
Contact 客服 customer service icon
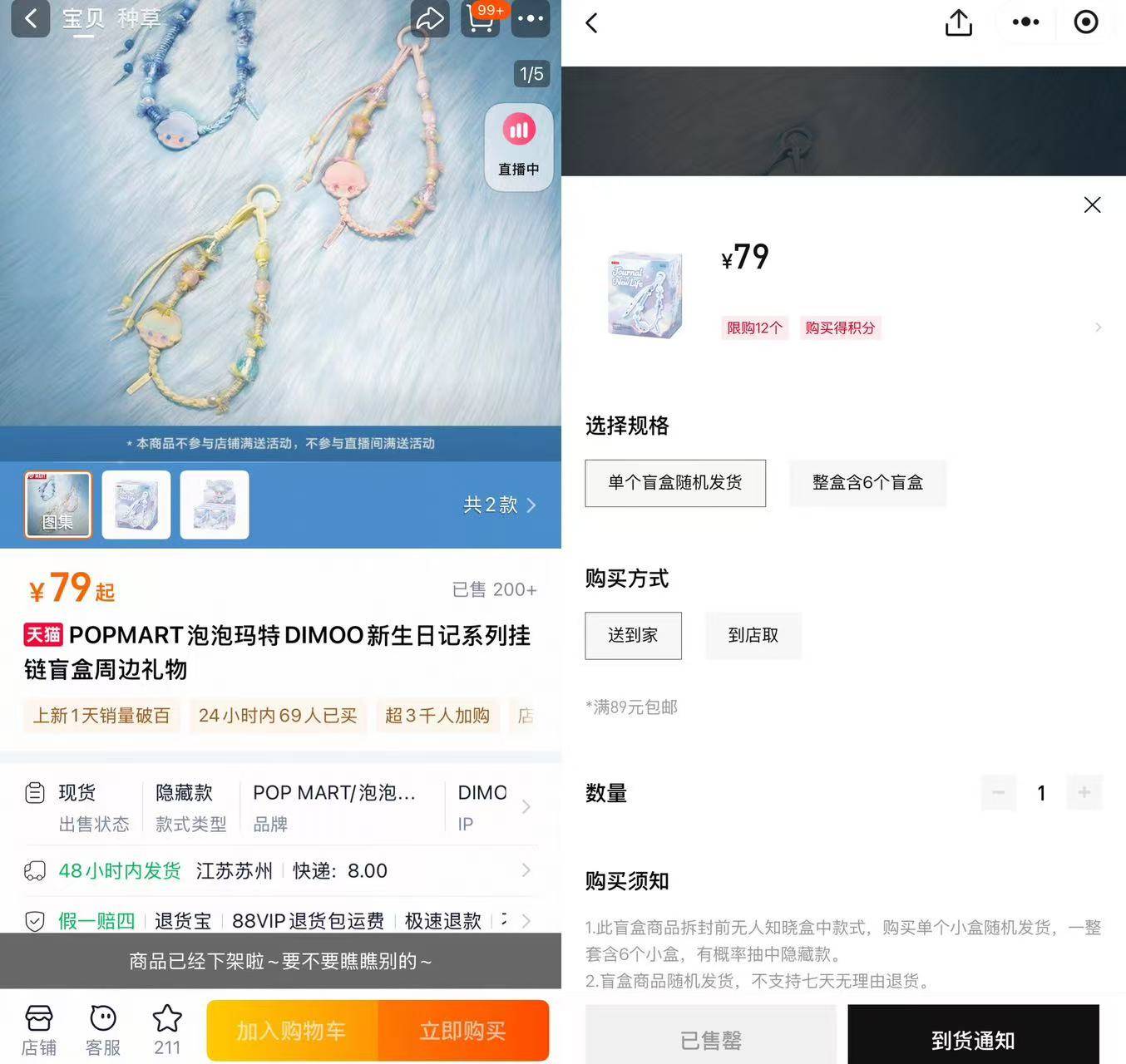103,1029
